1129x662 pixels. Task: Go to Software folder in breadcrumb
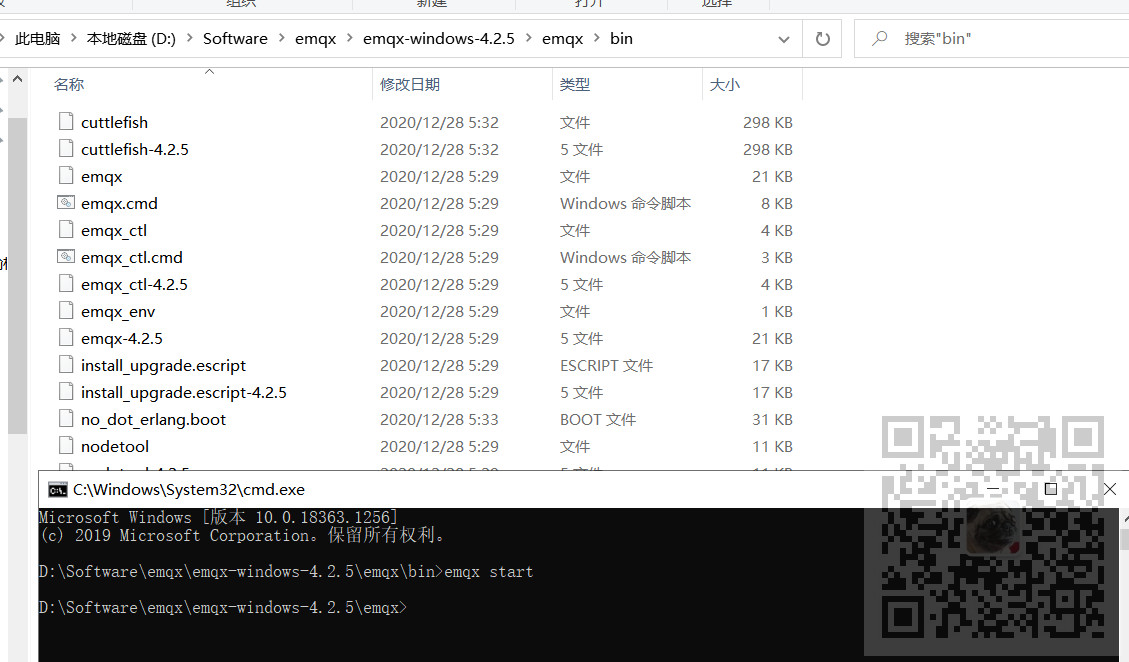tap(235, 39)
